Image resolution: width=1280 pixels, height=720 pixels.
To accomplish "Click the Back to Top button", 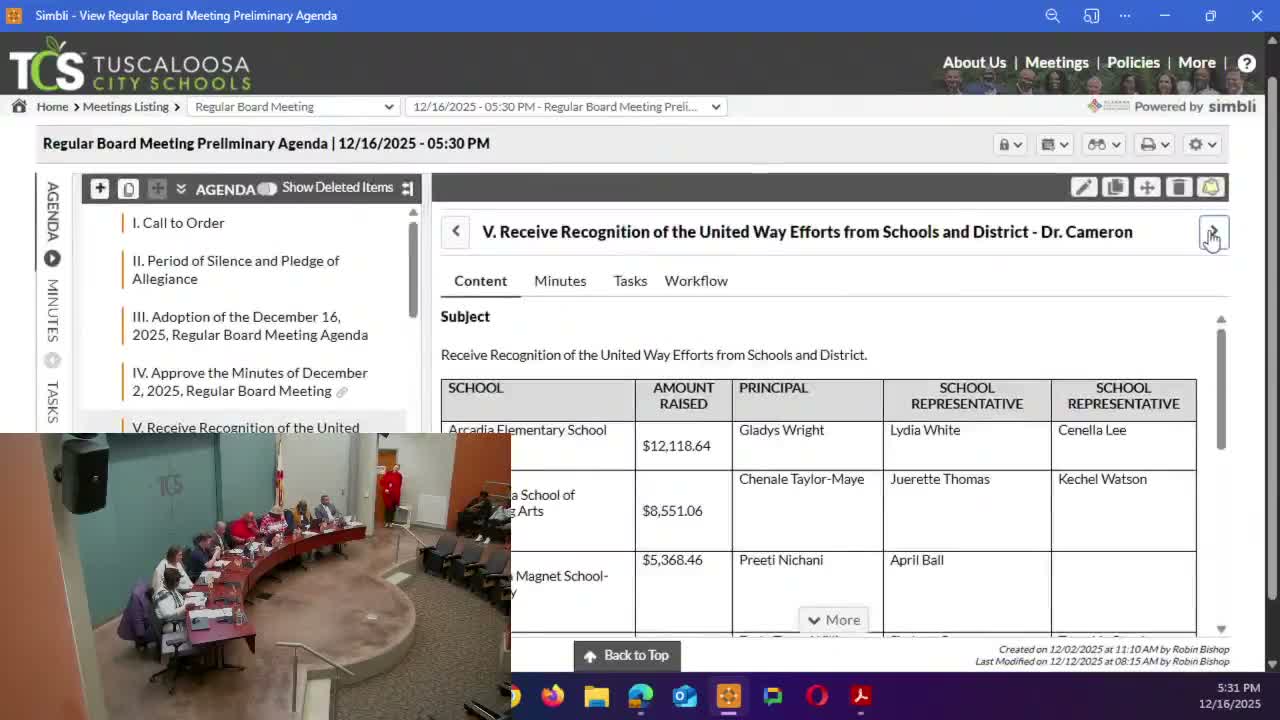I will pyautogui.click(x=627, y=655).
